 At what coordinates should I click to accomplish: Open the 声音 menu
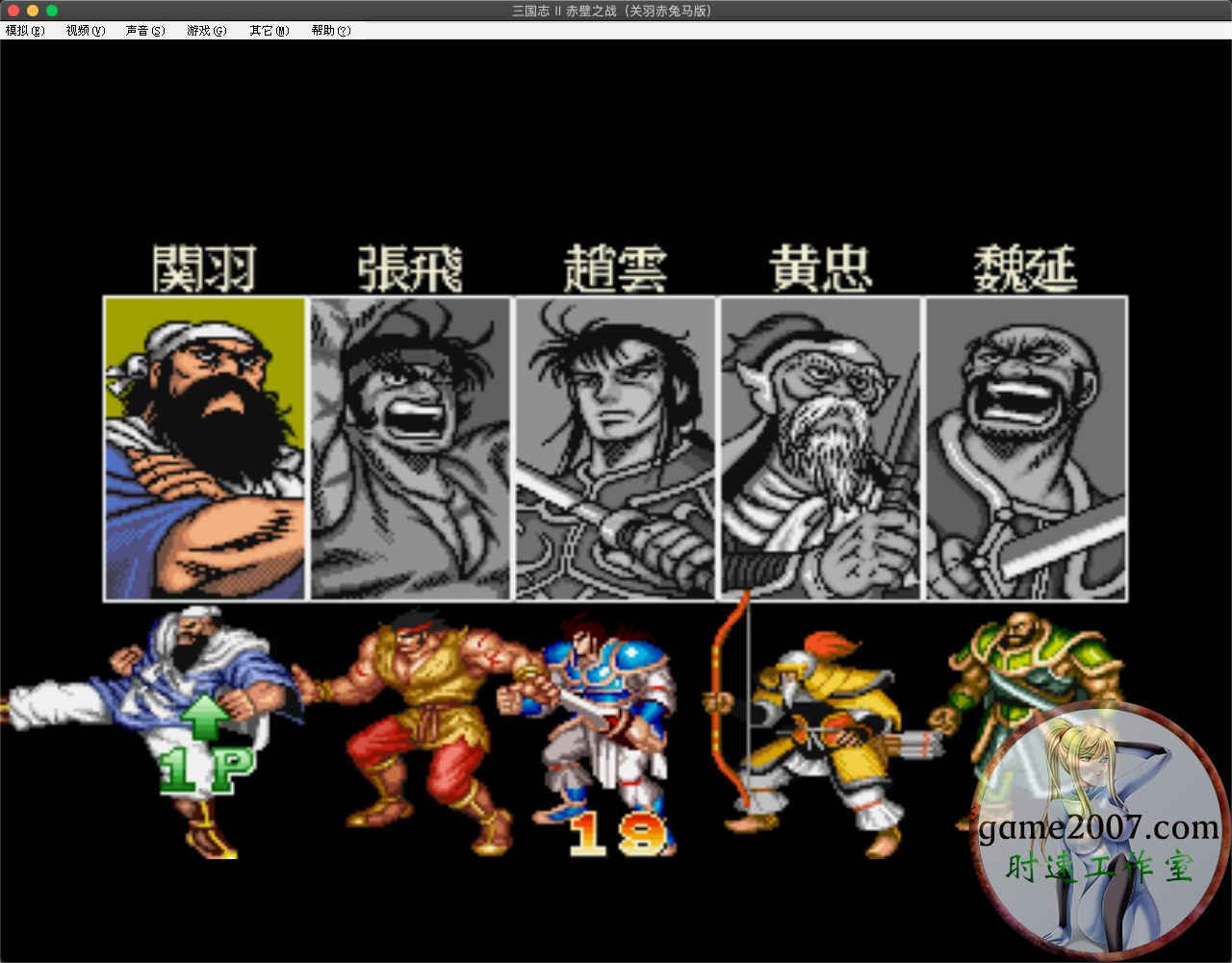[145, 31]
